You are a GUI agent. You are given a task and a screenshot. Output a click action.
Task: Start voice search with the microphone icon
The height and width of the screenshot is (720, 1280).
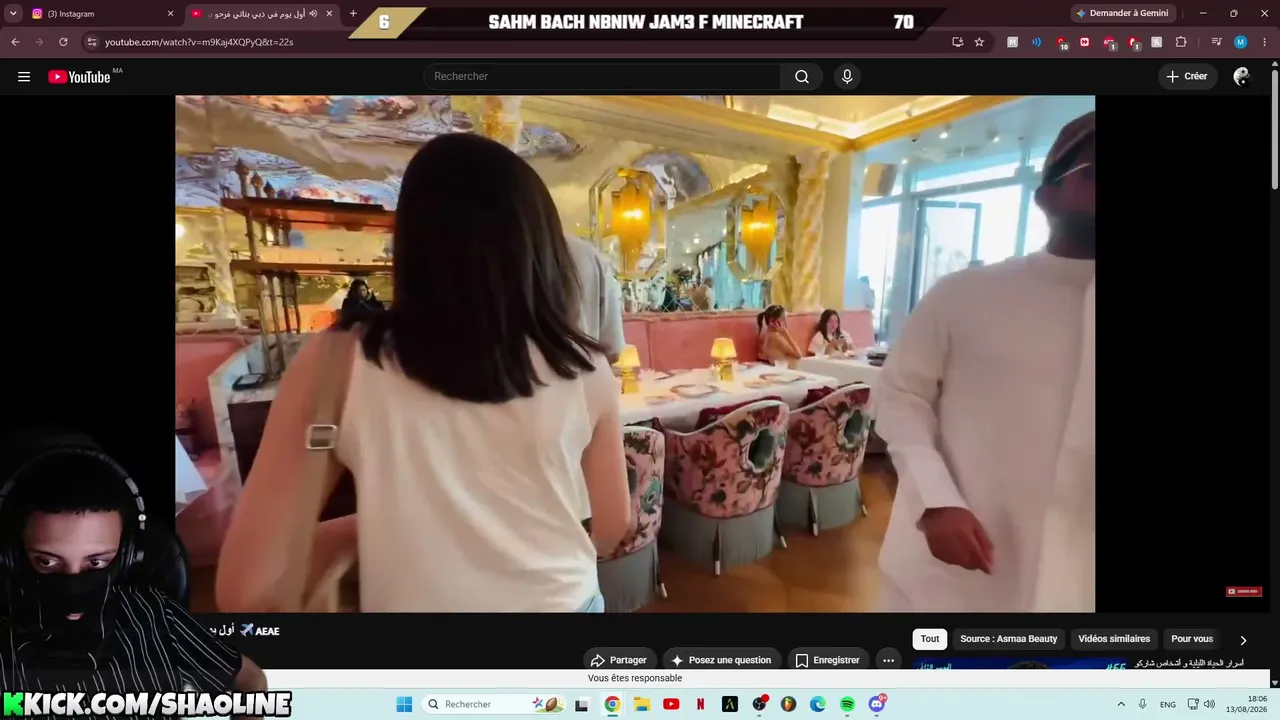[x=847, y=77]
